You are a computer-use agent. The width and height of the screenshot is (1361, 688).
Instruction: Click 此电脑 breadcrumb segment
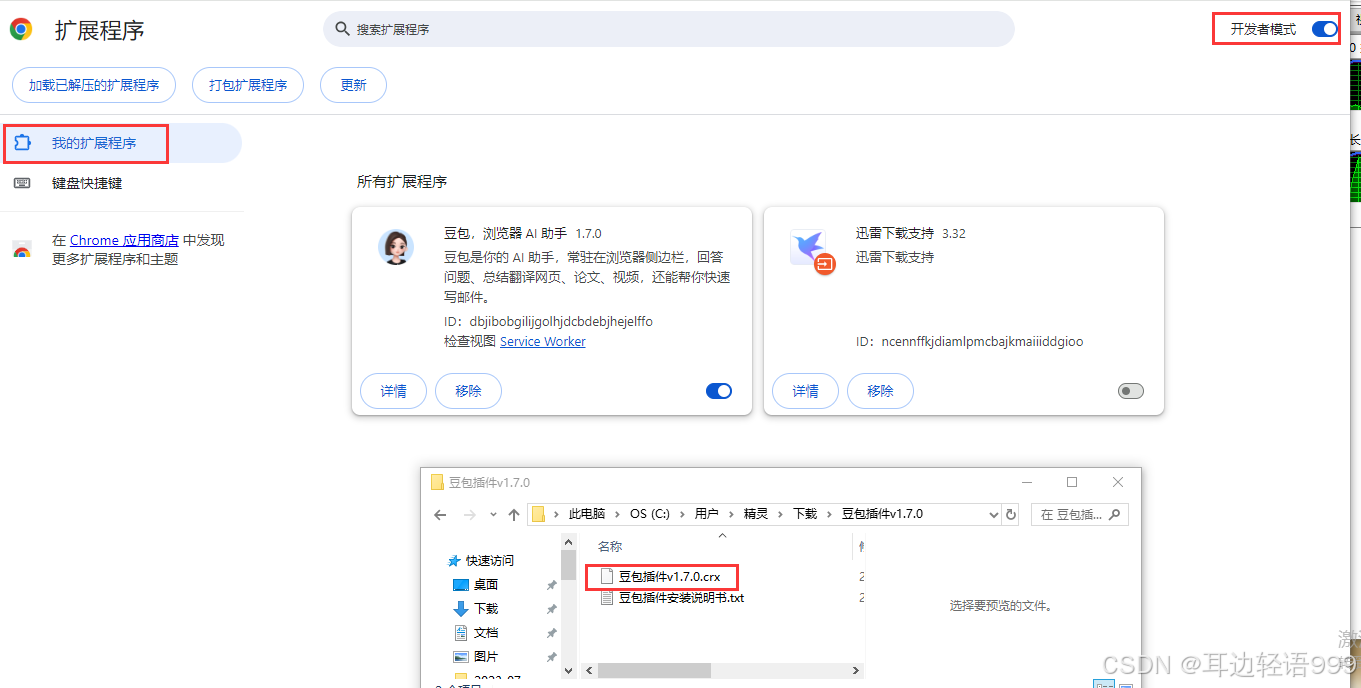click(587, 514)
